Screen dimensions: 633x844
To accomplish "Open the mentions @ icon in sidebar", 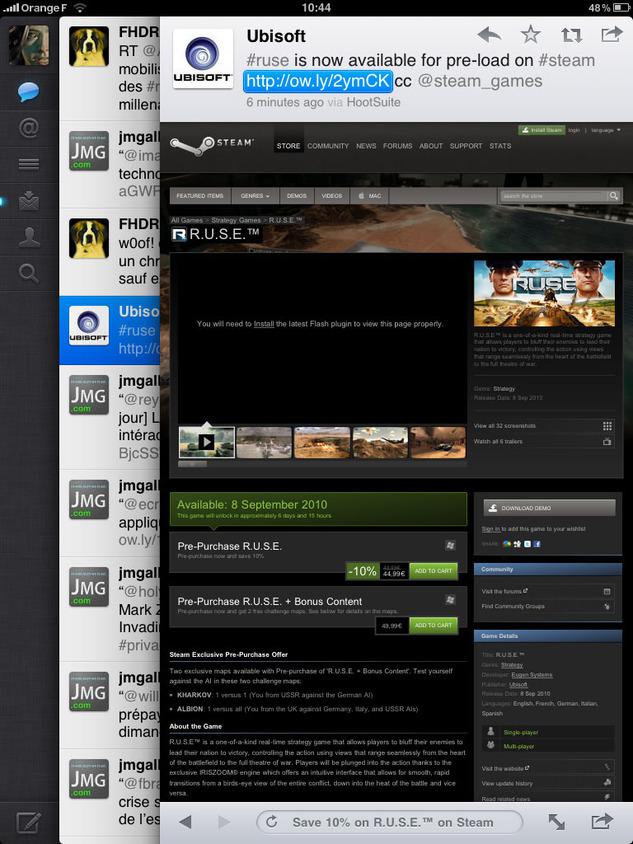I will pos(29,128).
